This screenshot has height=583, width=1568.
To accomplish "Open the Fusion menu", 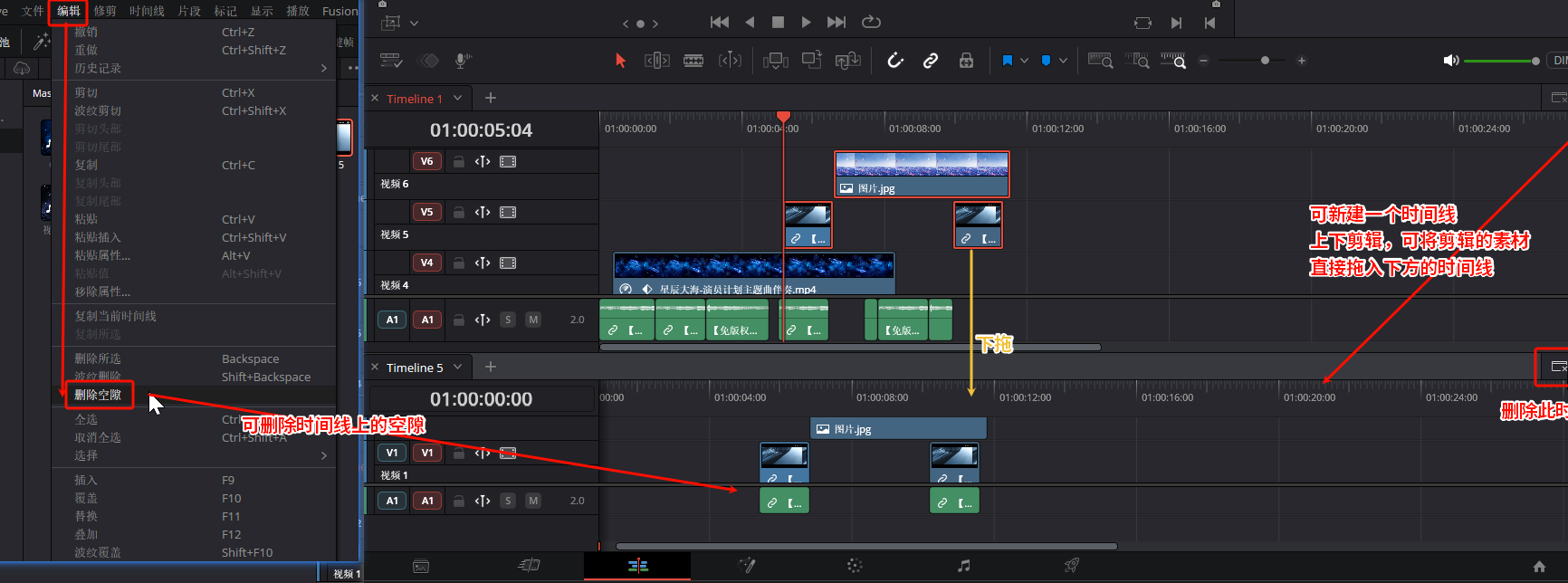I will [339, 11].
